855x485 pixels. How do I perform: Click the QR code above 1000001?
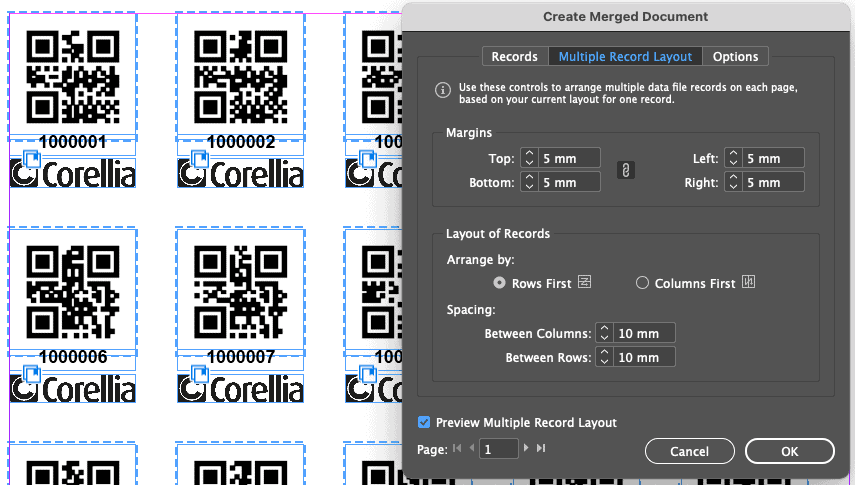tap(73, 76)
